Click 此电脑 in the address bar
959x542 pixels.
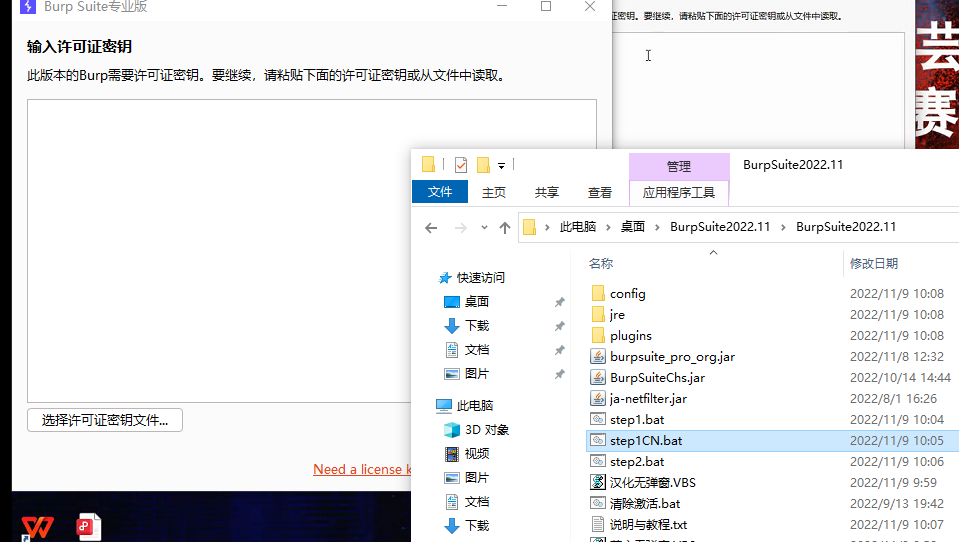[x=577, y=227]
